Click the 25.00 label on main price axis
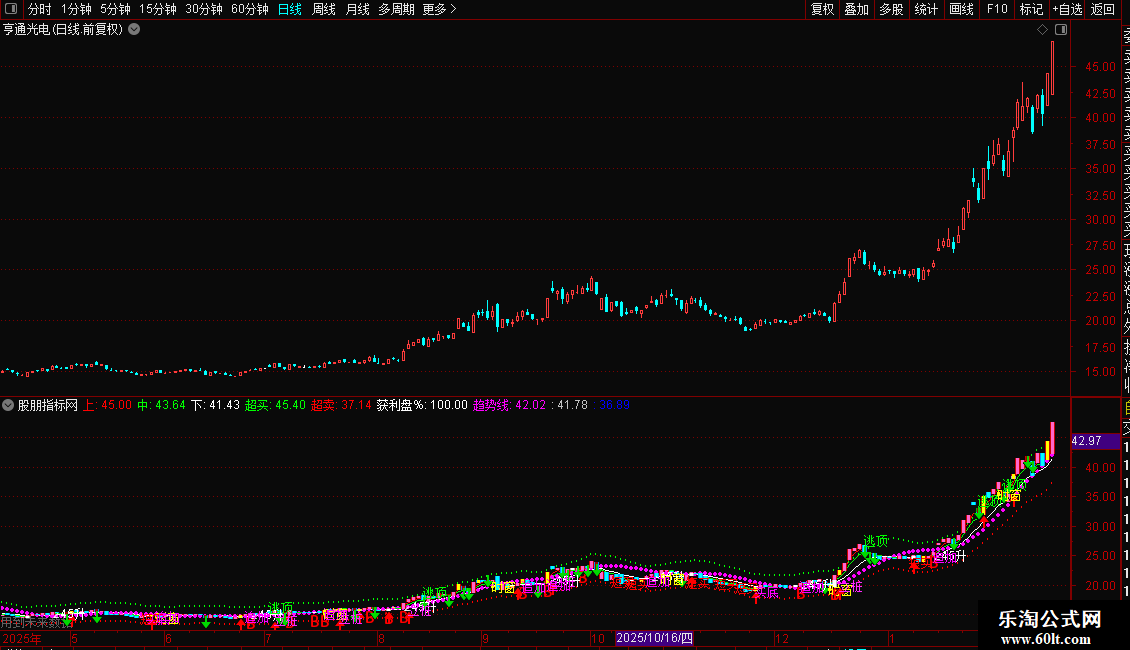The width and height of the screenshot is (1130, 650). pos(1100,270)
